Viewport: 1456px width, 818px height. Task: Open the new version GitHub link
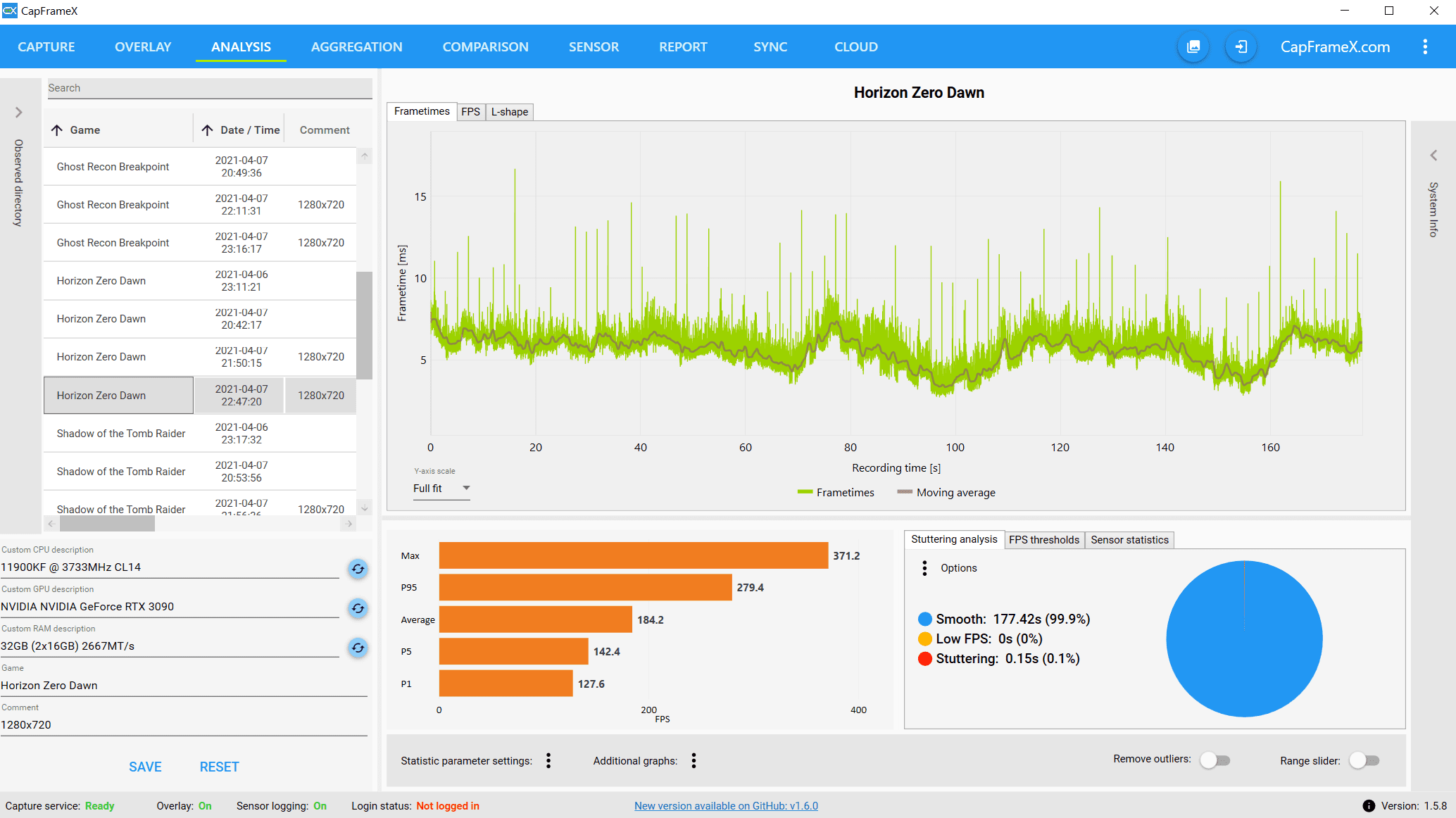726,806
